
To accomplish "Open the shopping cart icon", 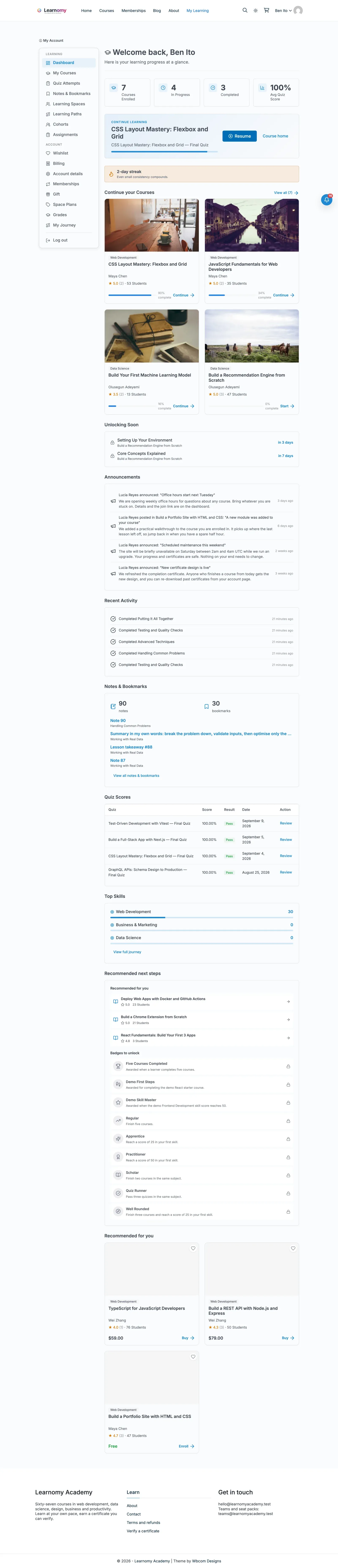I will point(266,10).
